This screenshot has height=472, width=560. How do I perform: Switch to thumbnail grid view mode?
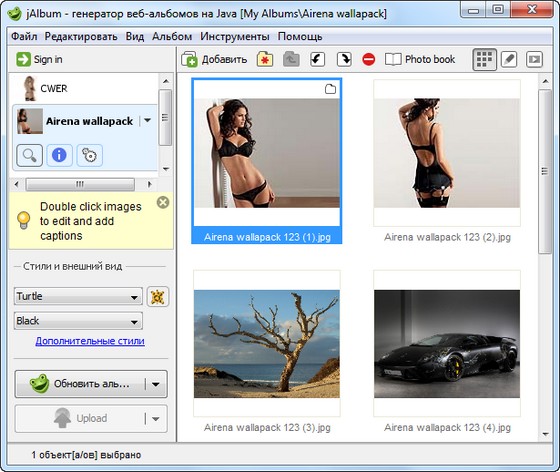coord(484,59)
